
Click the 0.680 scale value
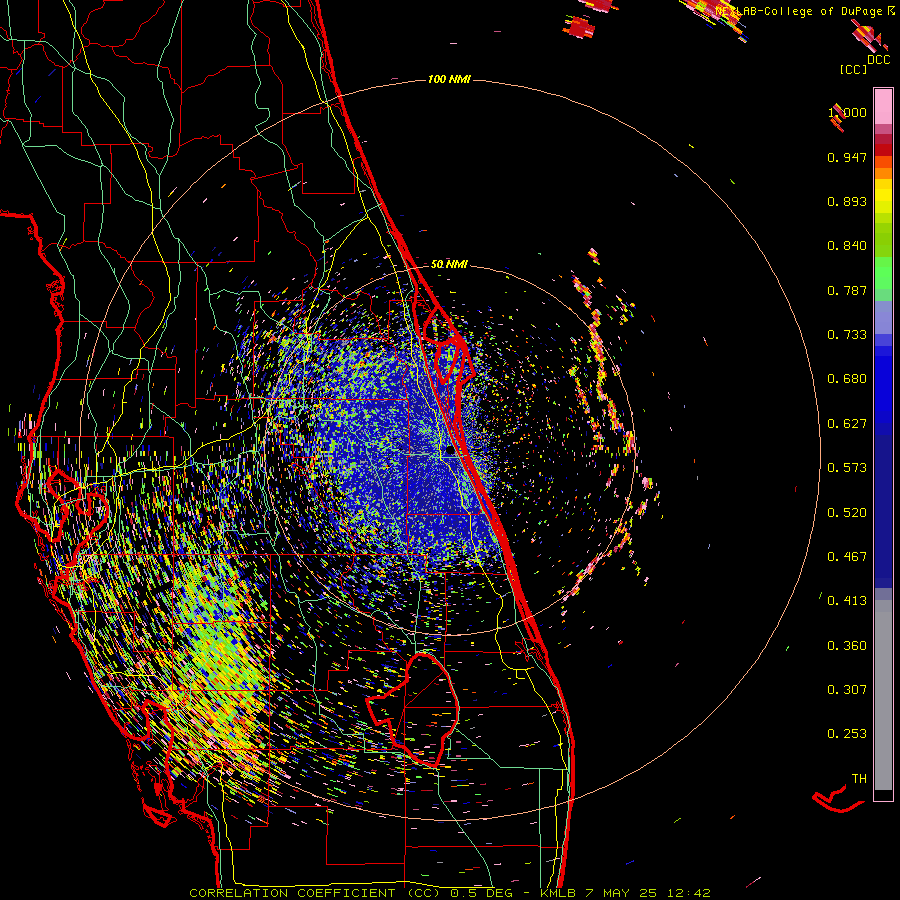point(847,379)
